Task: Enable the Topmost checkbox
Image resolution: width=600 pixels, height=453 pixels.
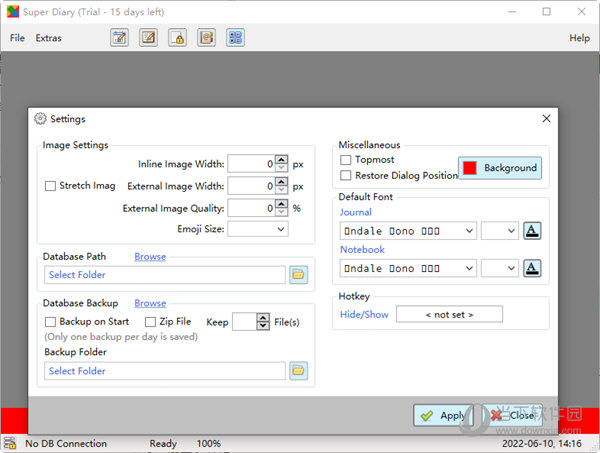Action: [346, 160]
